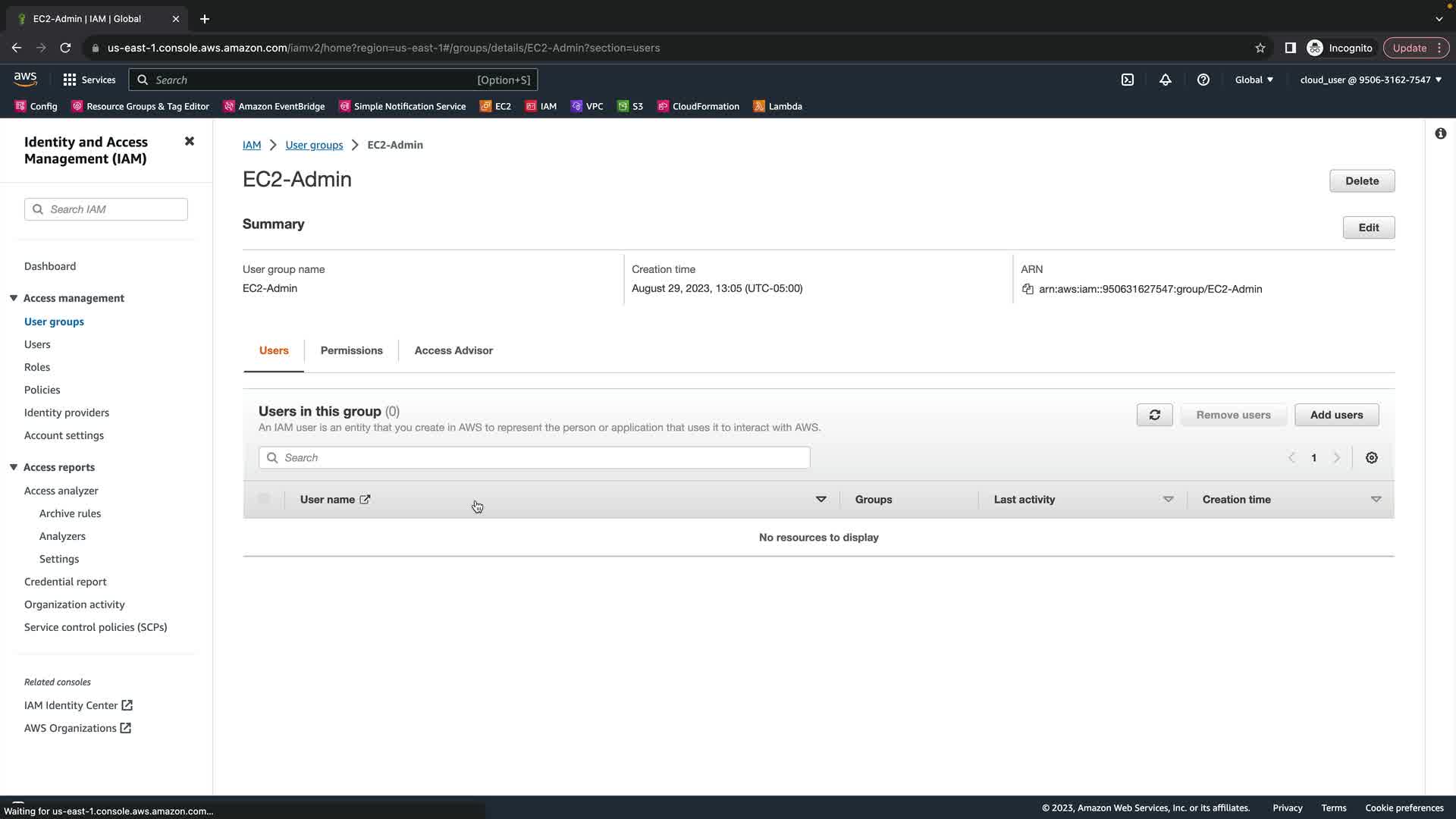This screenshot has height=819, width=1456.
Task: Copy the group ARN with copy icon
Action: coord(1028,289)
